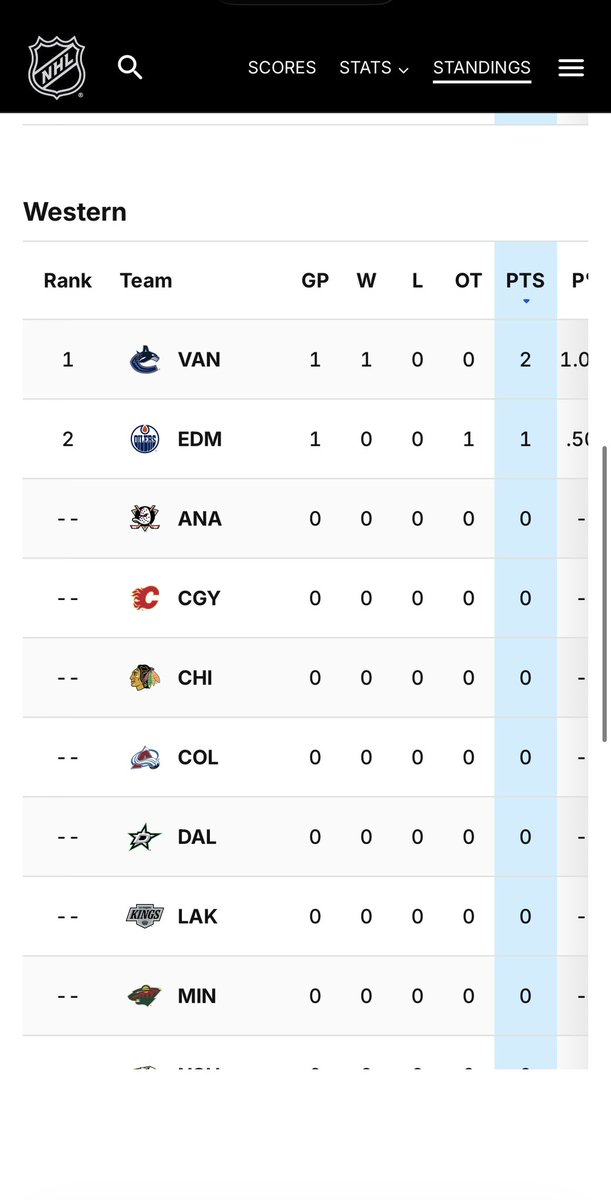The height and width of the screenshot is (1200, 611).
Task: Open the hamburger menu icon
Action: [x=571, y=68]
